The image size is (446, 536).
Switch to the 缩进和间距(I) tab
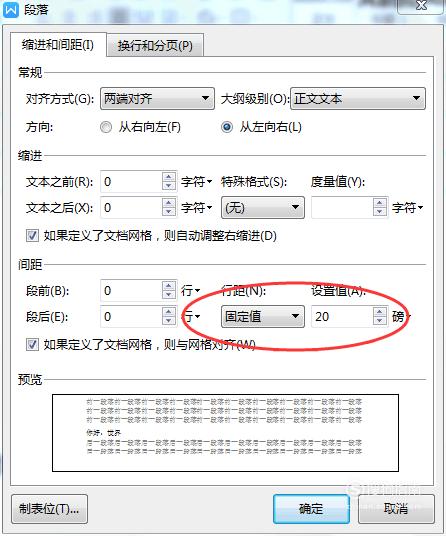pos(58,45)
